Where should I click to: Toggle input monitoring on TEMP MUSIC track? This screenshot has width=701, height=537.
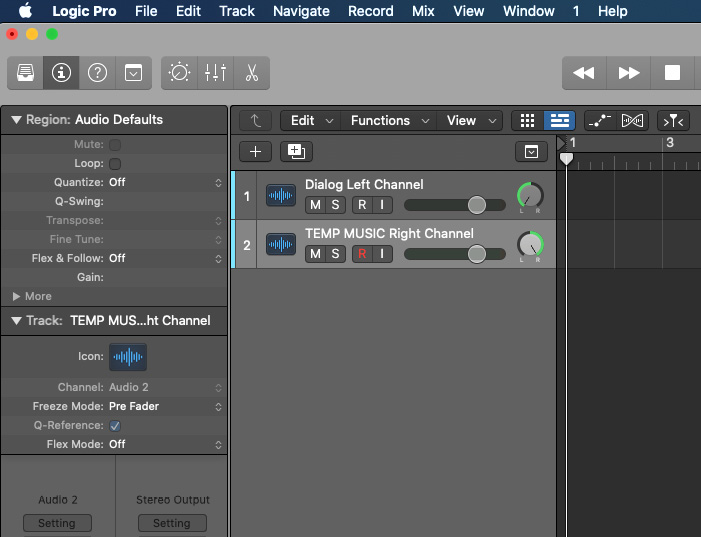pyautogui.click(x=382, y=254)
